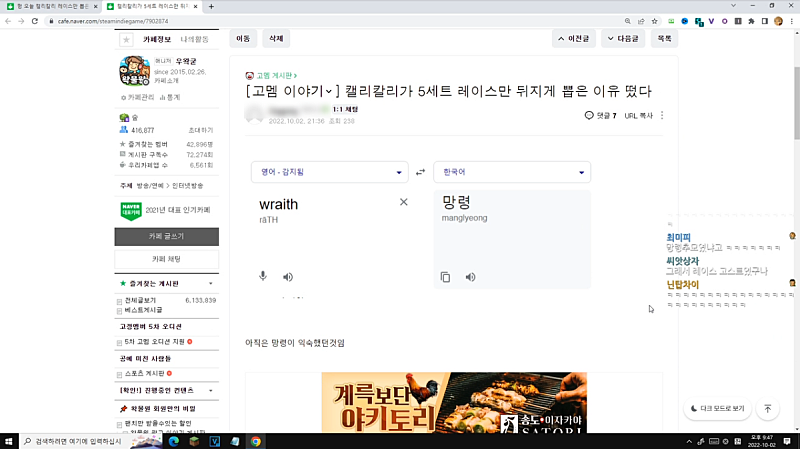Viewport: 800px width, 449px height.
Task: Open the 카페관리 link
Action: point(137,97)
